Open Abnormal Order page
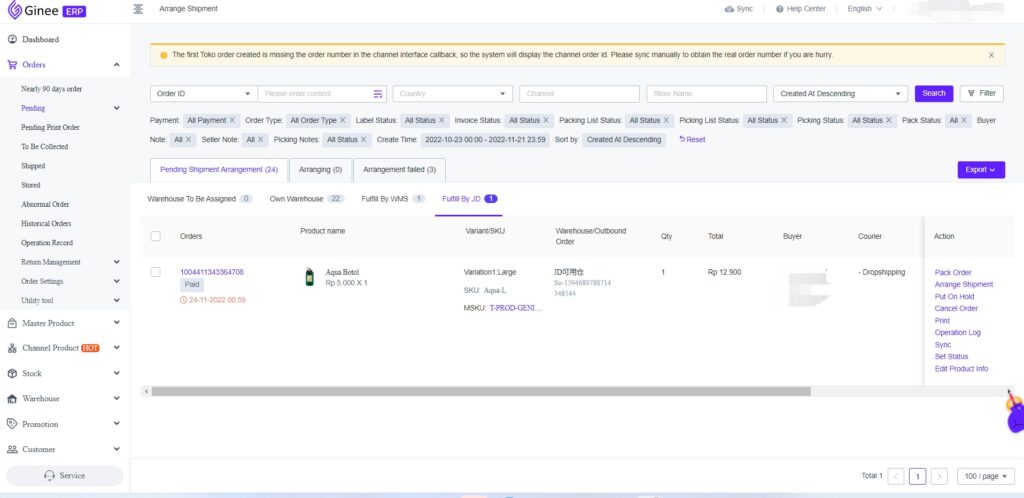 (45, 204)
